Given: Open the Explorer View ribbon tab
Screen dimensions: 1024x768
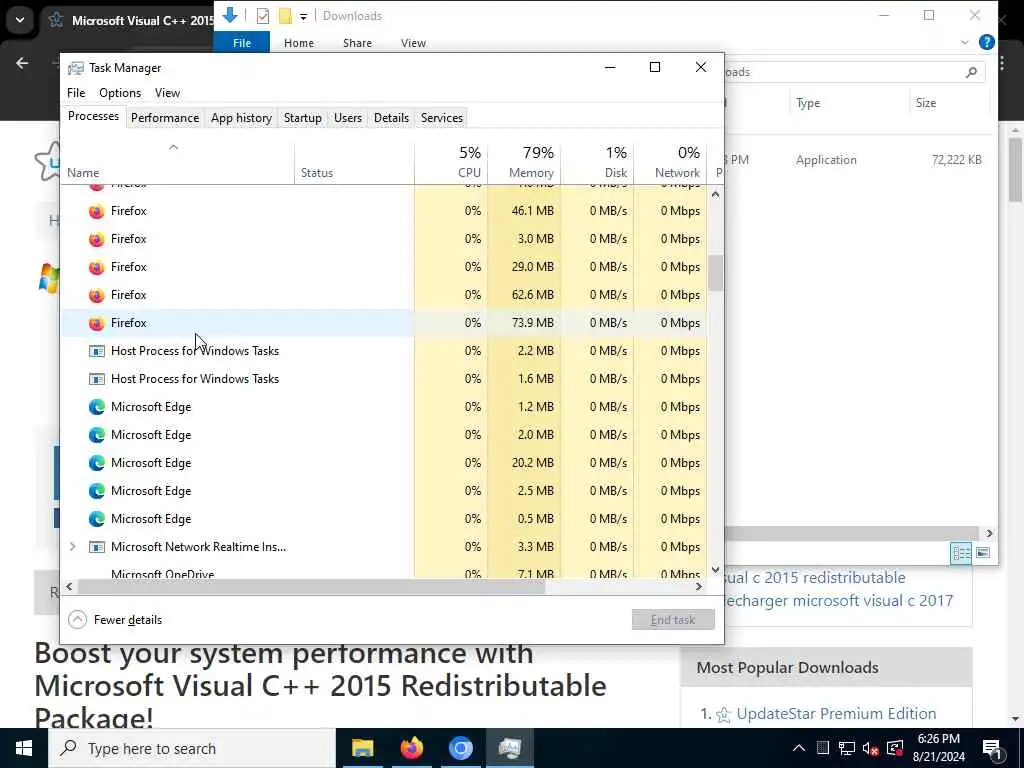Looking at the screenshot, I should point(413,43).
